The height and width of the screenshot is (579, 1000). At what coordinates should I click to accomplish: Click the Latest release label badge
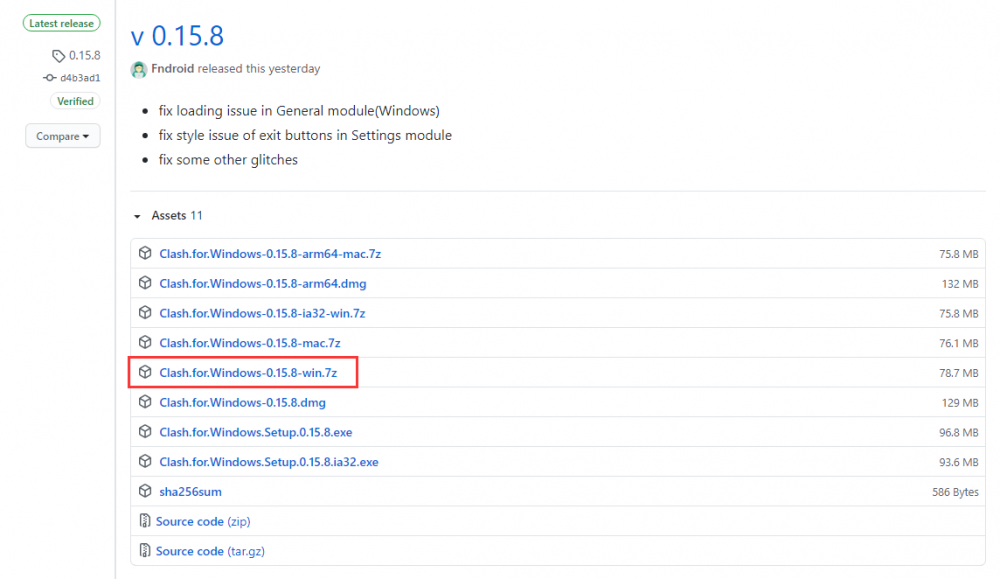pyautogui.click(x=62, y=23)
